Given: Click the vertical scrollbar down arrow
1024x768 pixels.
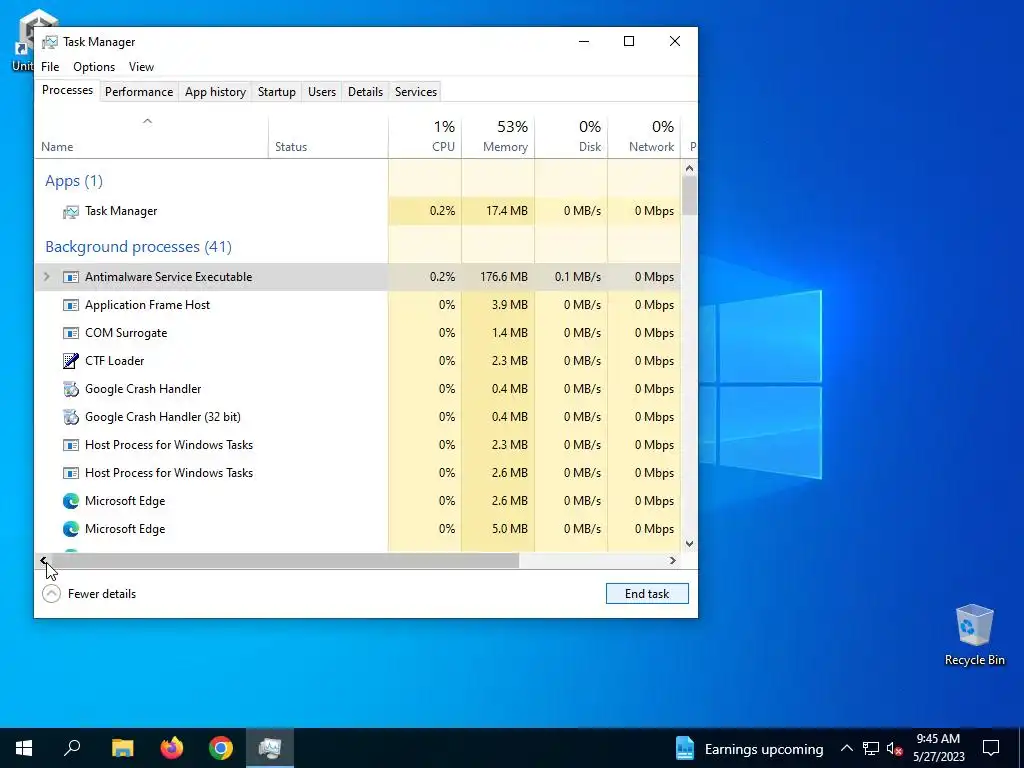Looking at the screenshot, I should [x=689, y=543].
